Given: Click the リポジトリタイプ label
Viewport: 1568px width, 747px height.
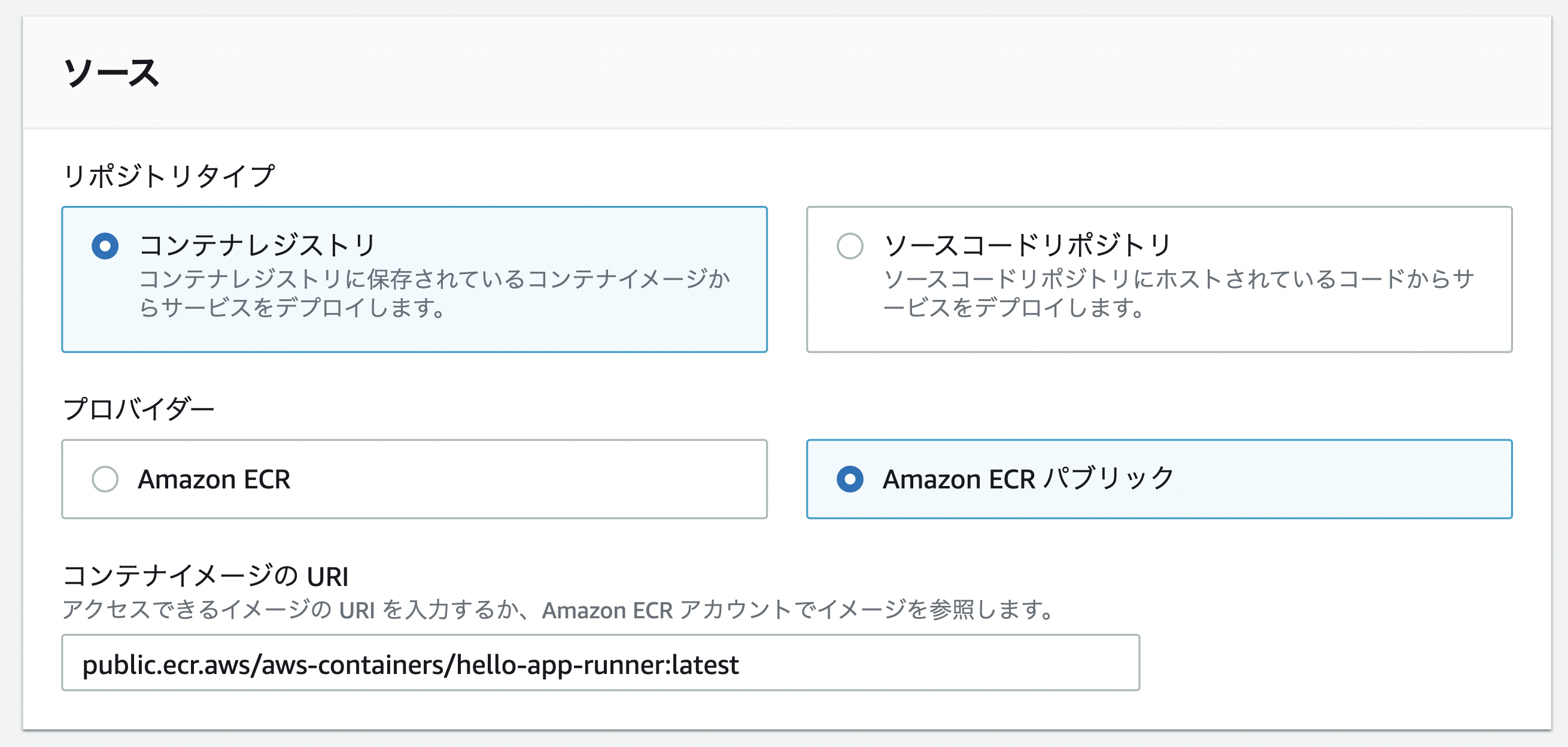Looking at the screenshot, I should [x=169, y=176].
